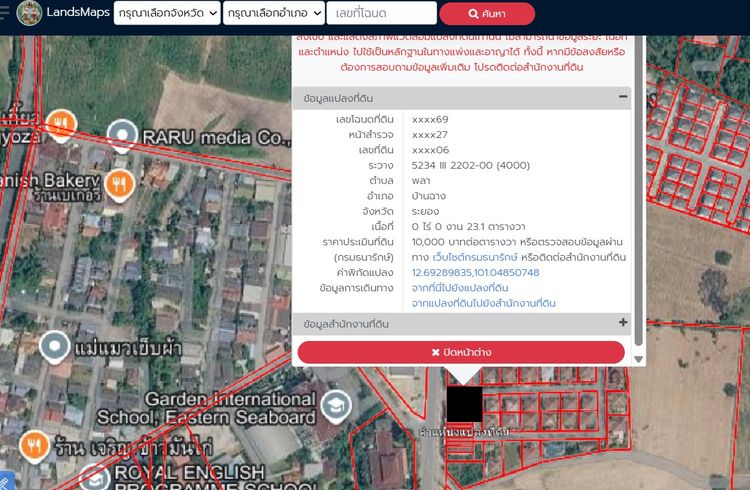Screen dimensions: 750x490
Task: Click the Garden International School graduation-cap pin
Action: pyautogui.click(x=336, y=407)
